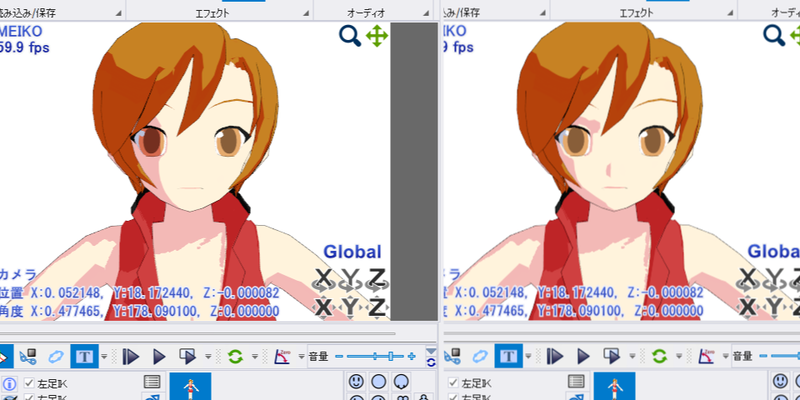800x400 pixels.
Task: Click lower-row X move gizmo in right viewport
Action: (747, 308)
